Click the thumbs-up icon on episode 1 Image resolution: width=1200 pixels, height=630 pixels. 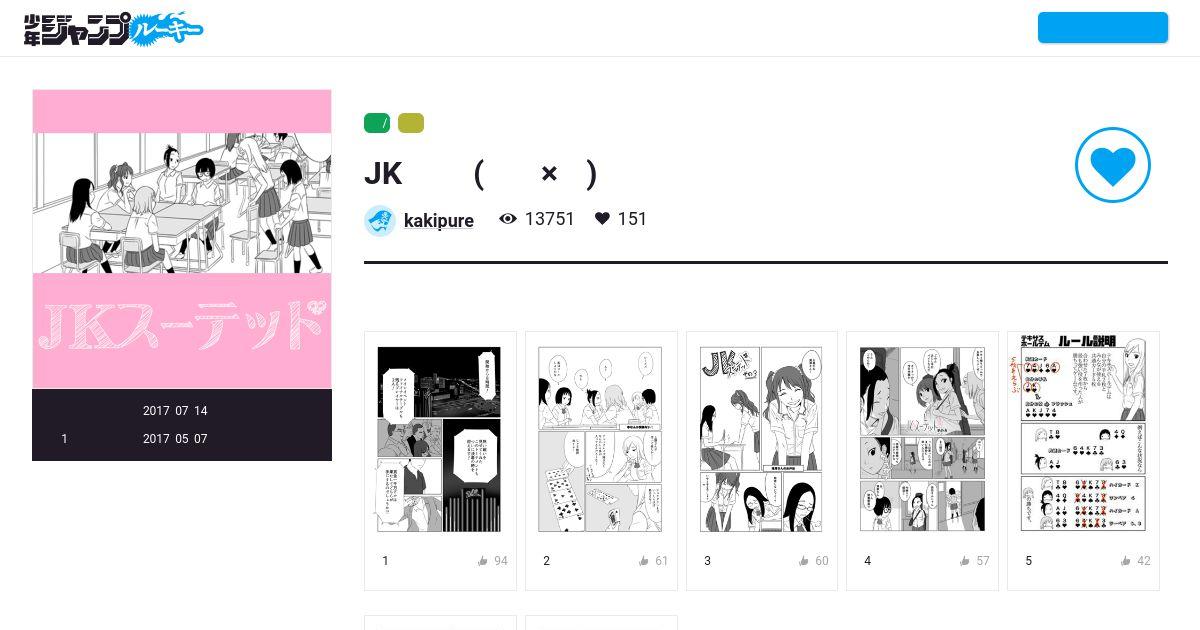[x=483, y=561]
